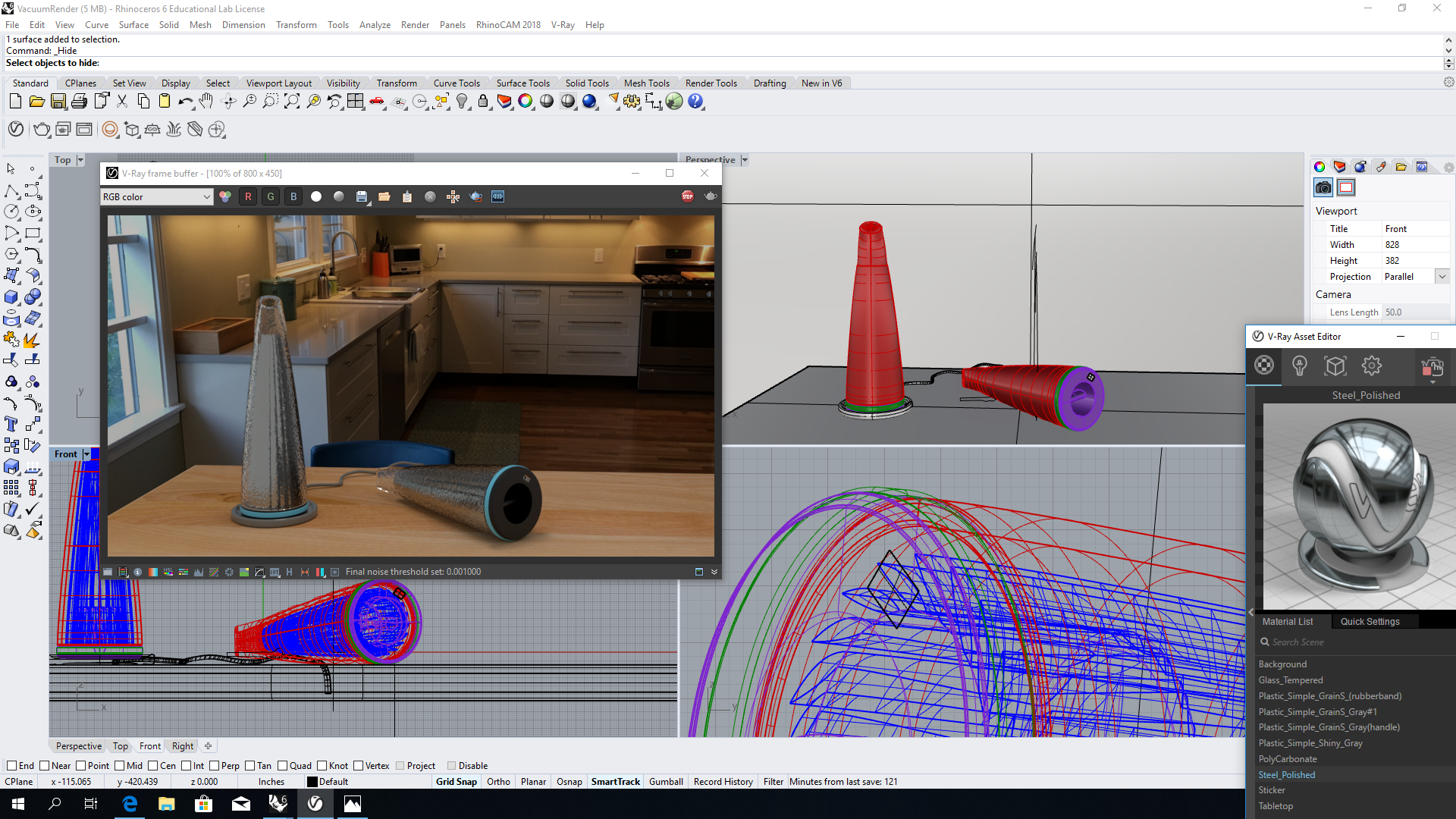Save the document with the floppy icon
Screen dimensions: 1456x819
[58, 102]
